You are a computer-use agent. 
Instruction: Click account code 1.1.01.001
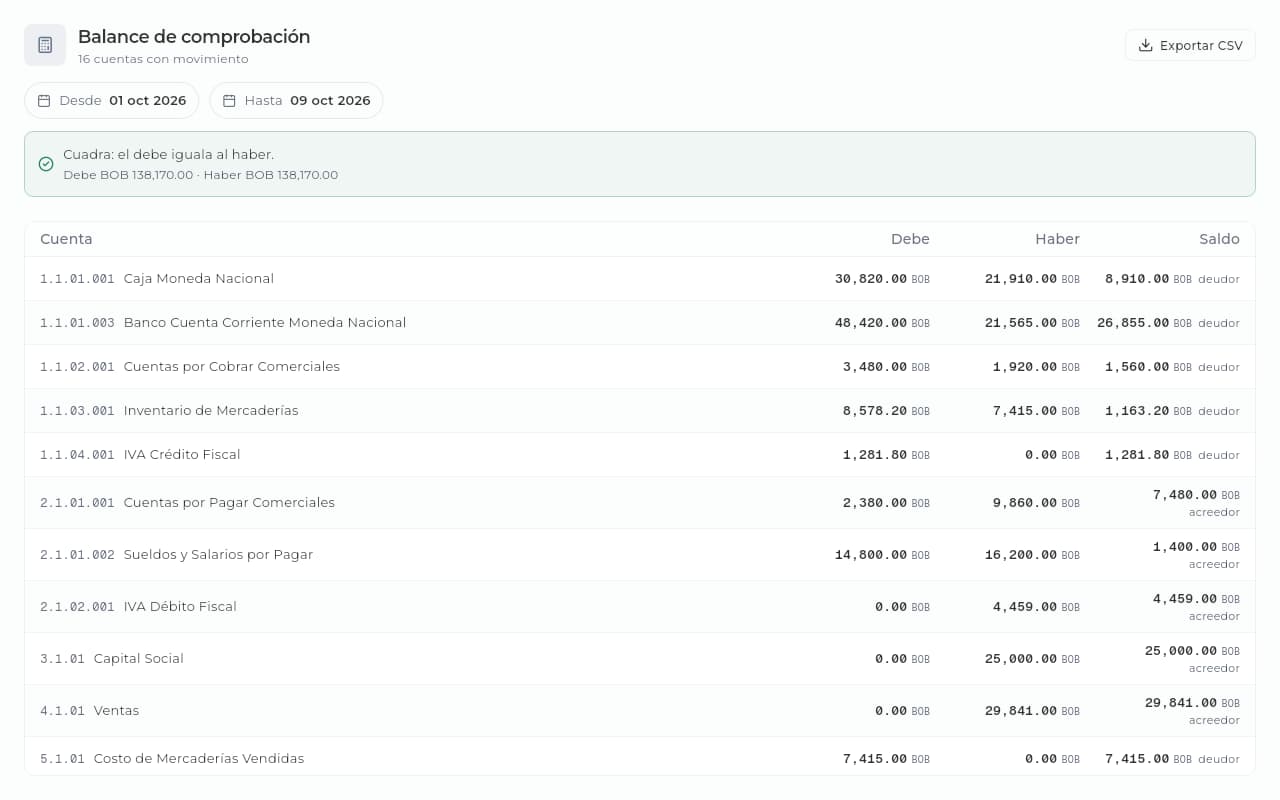[77, 279]
